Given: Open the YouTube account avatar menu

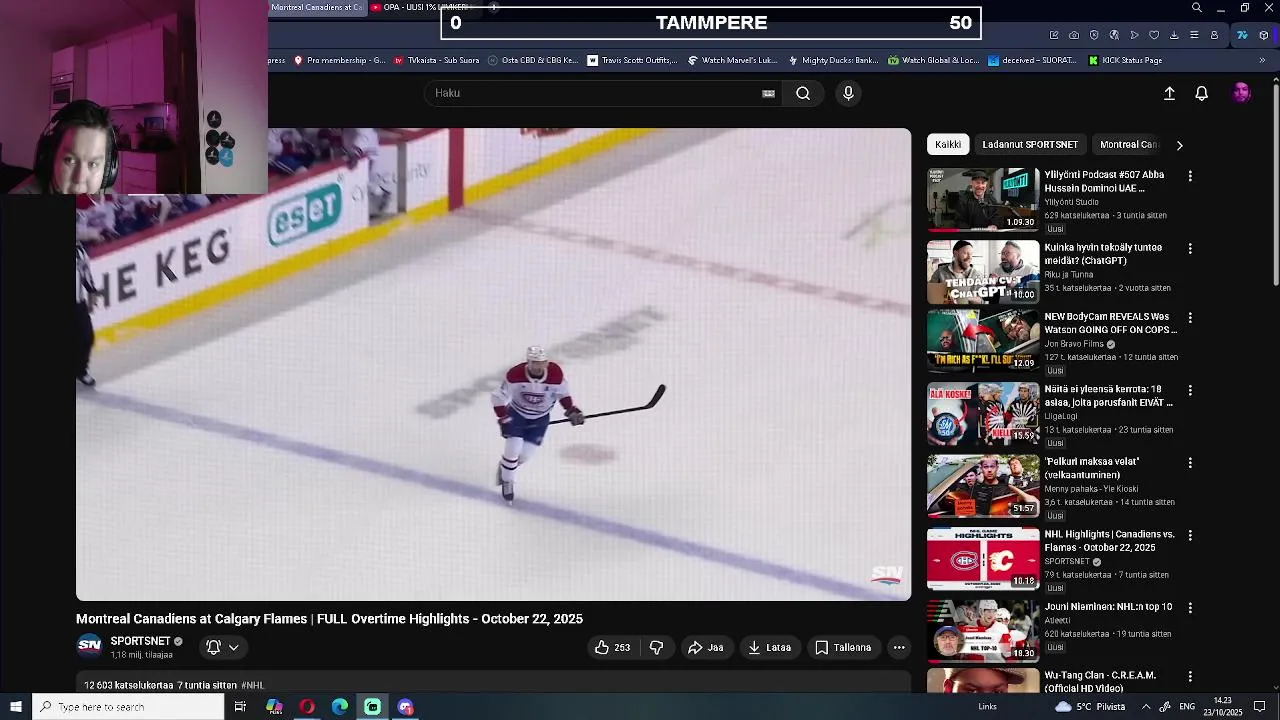Looking at the screenshot, I should point(1241,93).
